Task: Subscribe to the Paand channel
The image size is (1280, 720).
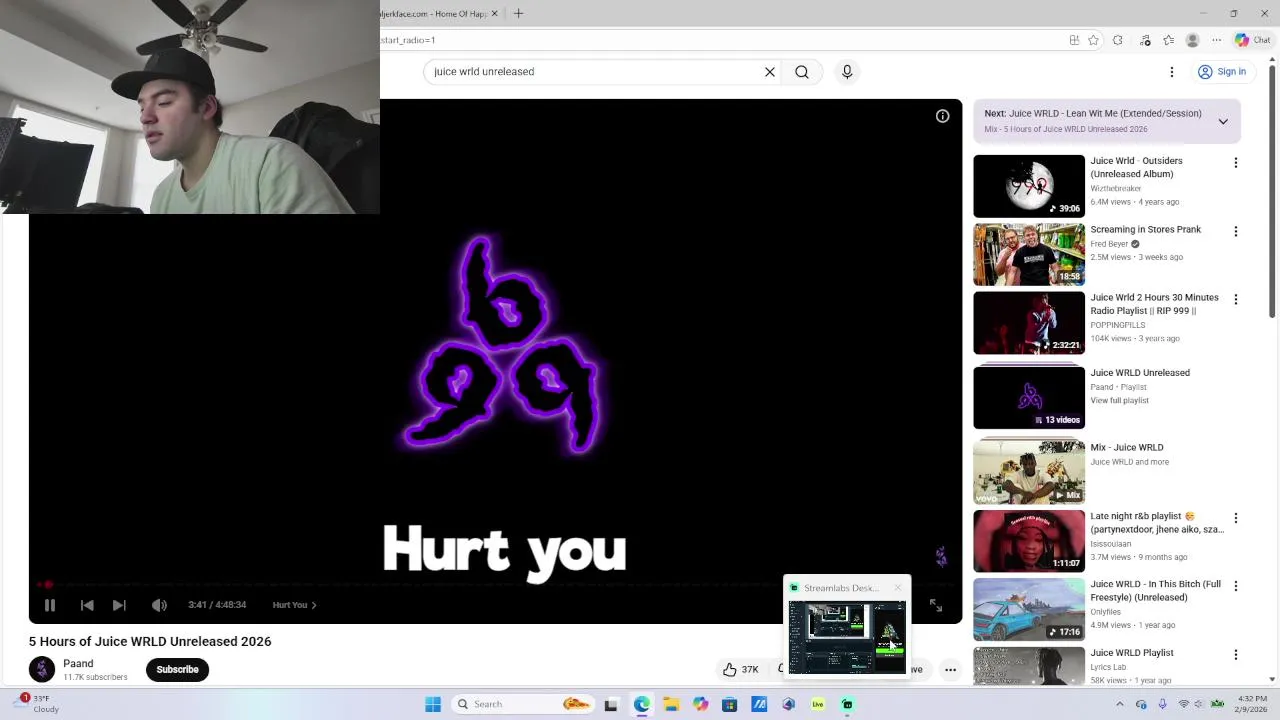Action: [177, 670]
